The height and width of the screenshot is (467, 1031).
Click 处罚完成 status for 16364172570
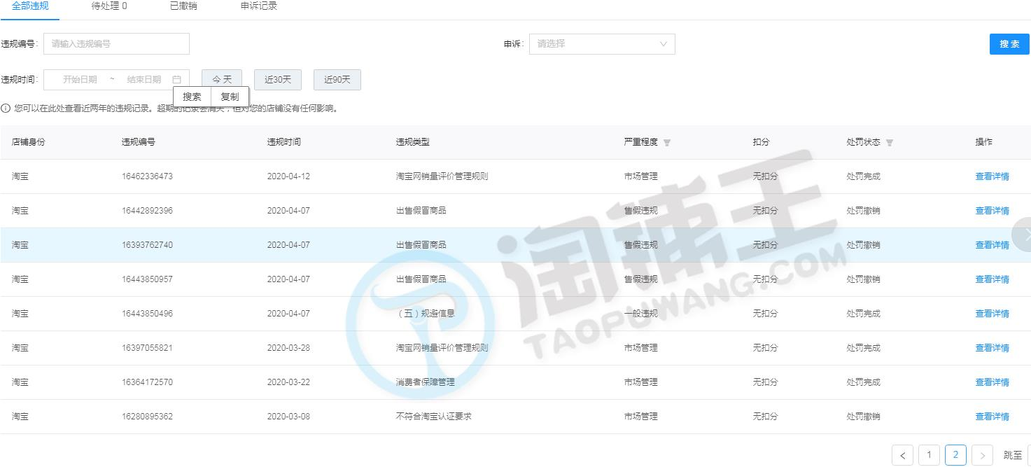(x=863, y=382)
